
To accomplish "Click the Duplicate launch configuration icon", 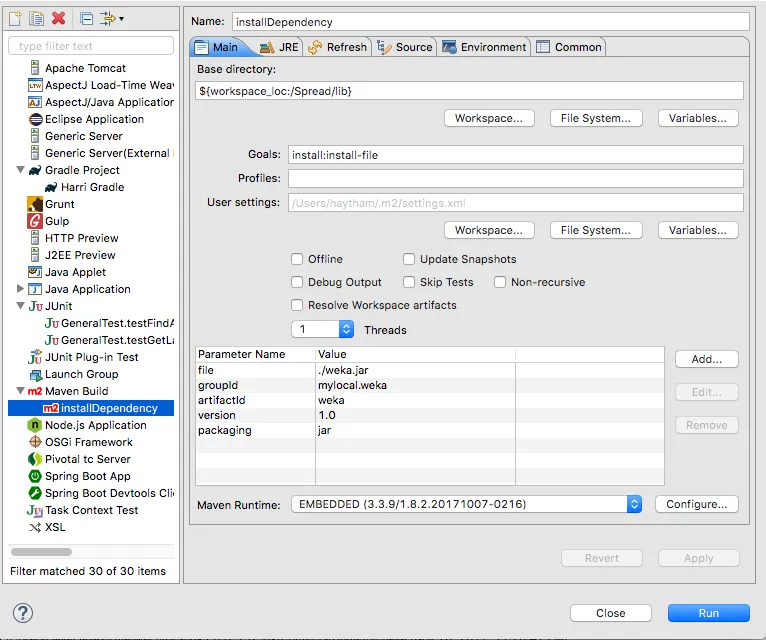I will 36,19.
